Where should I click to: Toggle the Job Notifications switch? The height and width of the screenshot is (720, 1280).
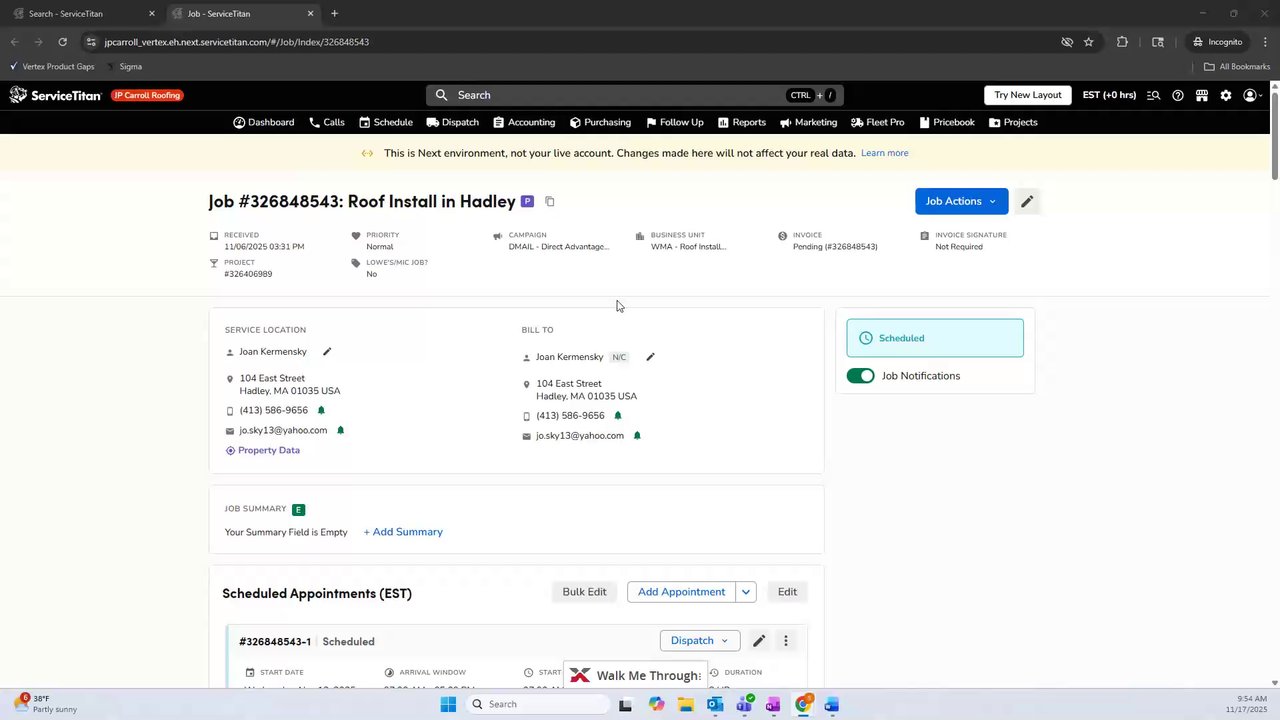point(860,376)
